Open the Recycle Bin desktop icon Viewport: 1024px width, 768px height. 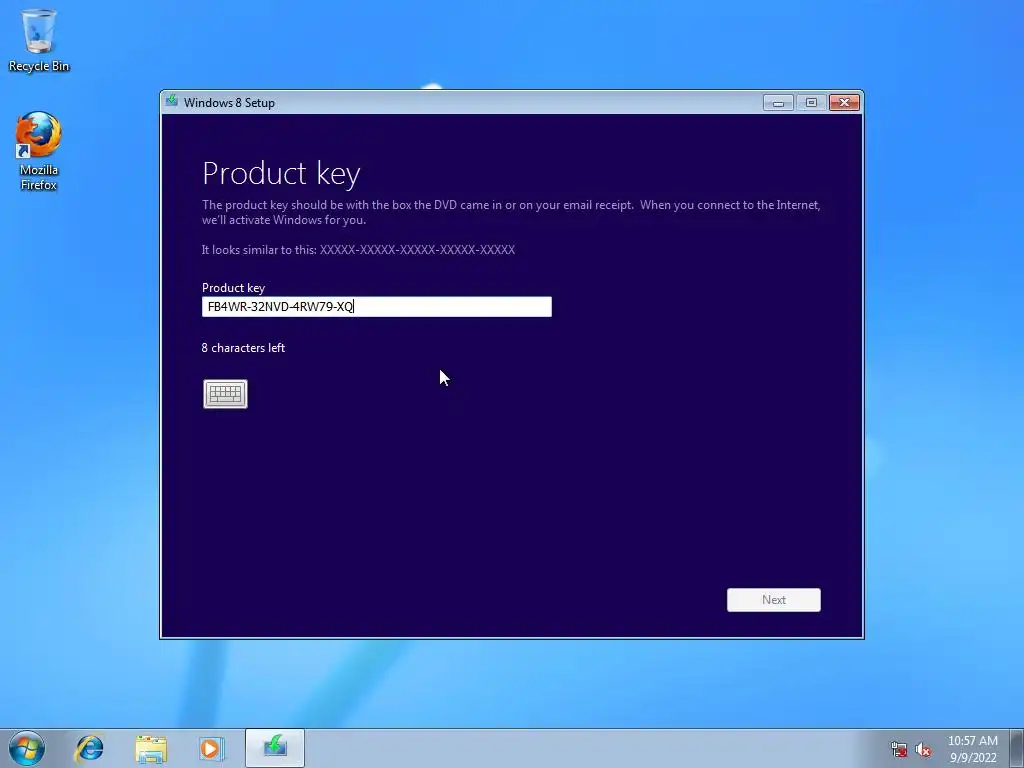(39, 40)
